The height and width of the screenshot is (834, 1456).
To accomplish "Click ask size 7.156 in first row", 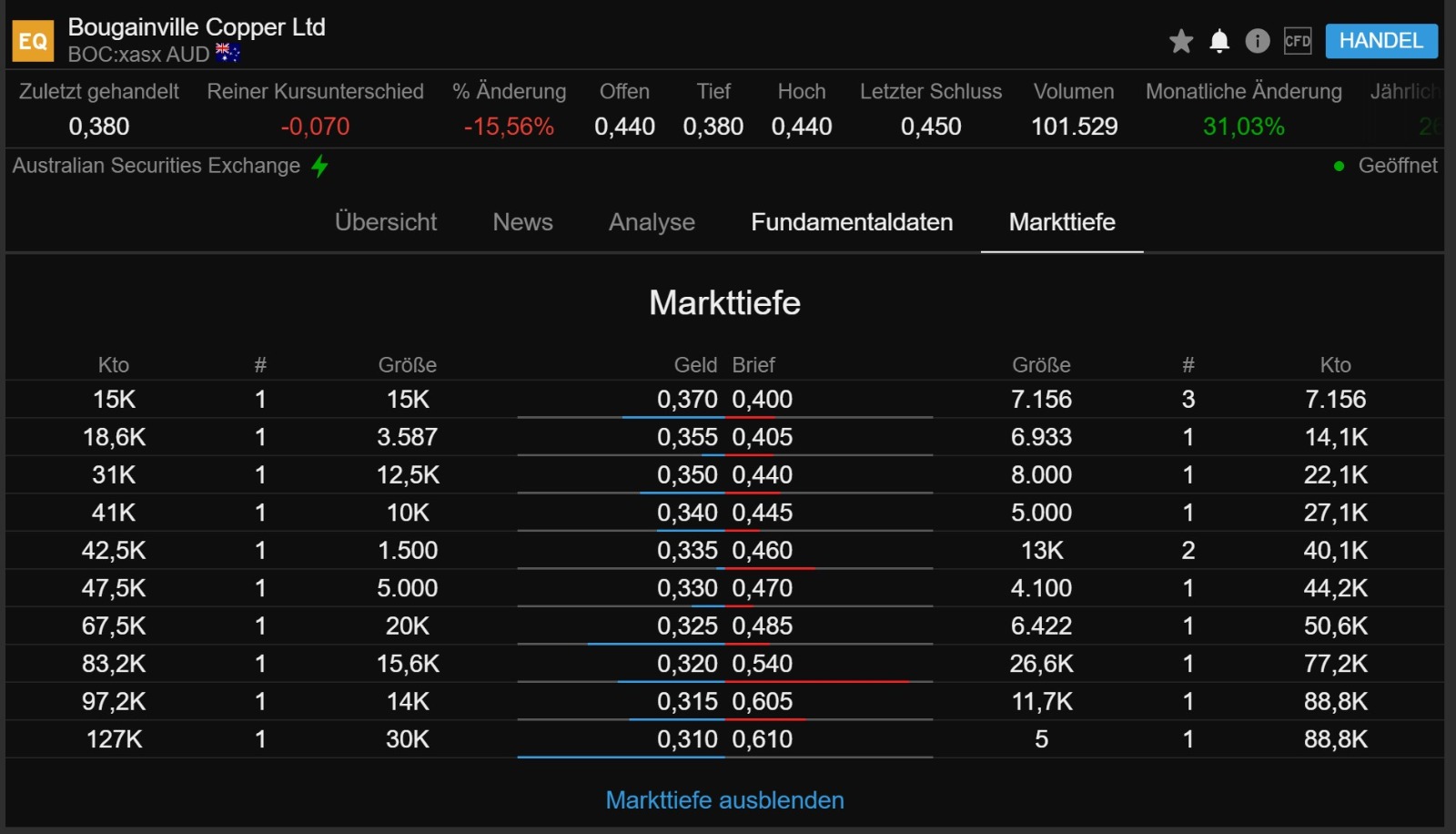I will pos(1042,400).
